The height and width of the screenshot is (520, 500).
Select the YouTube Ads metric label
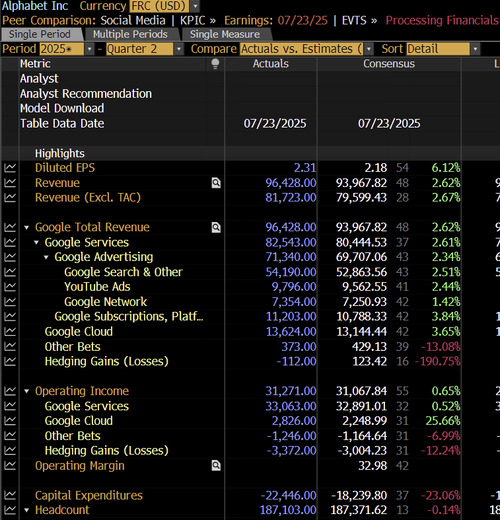(97, 287)
